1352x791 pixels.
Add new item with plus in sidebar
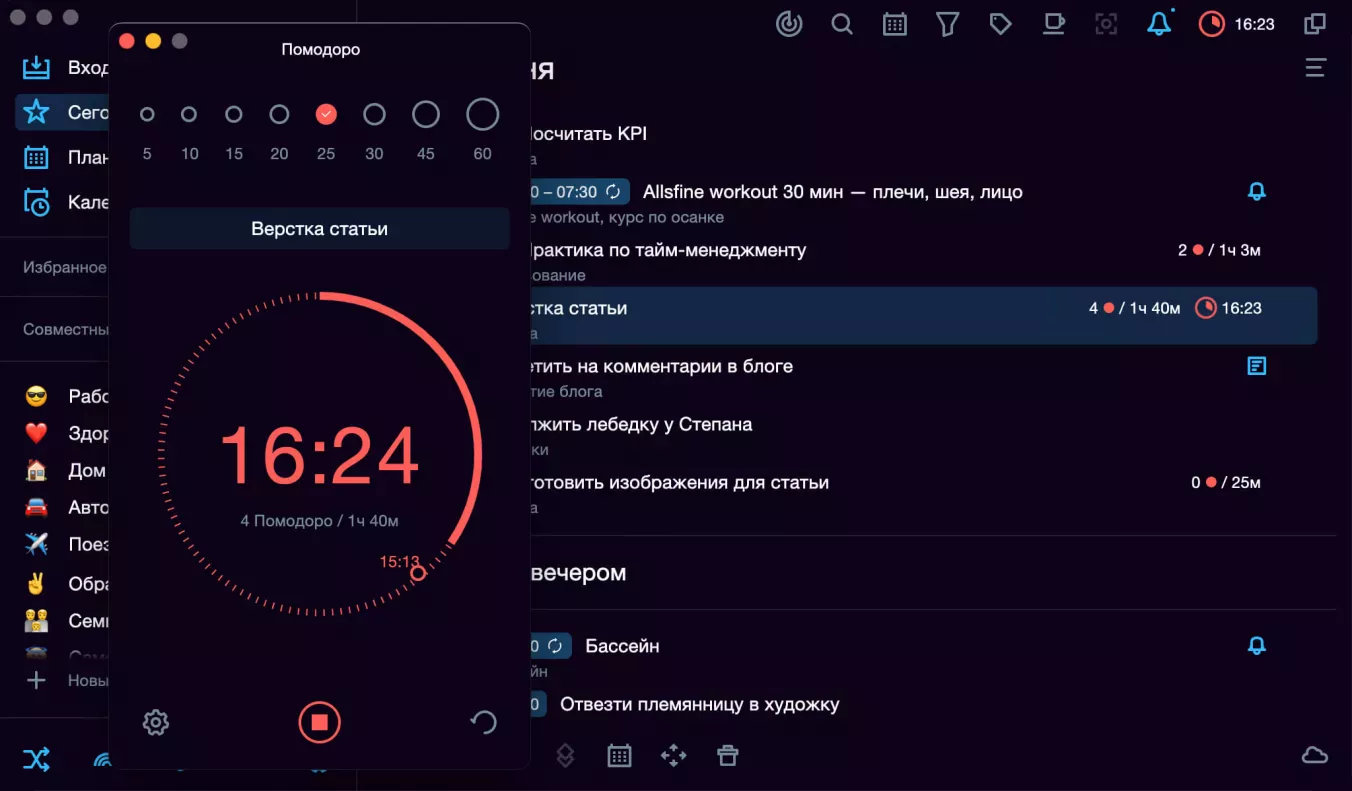(36, 680)
